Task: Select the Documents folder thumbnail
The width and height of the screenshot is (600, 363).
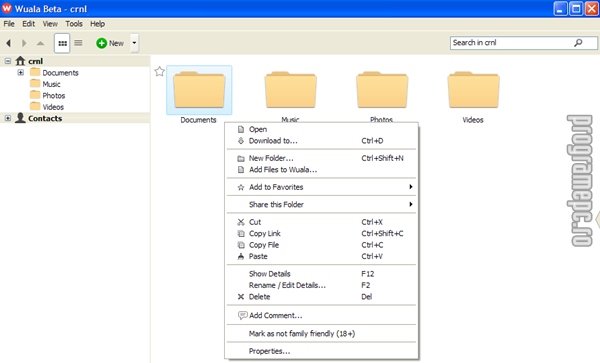Action: 199,90
